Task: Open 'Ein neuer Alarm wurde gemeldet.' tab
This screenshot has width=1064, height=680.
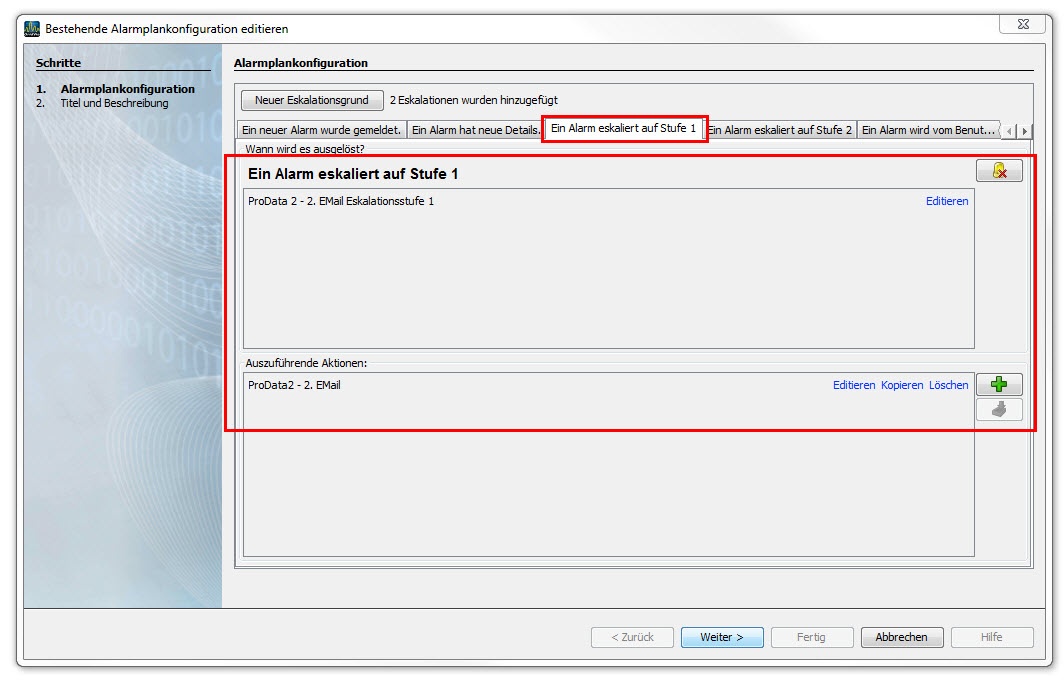Action: coord(322,130)
